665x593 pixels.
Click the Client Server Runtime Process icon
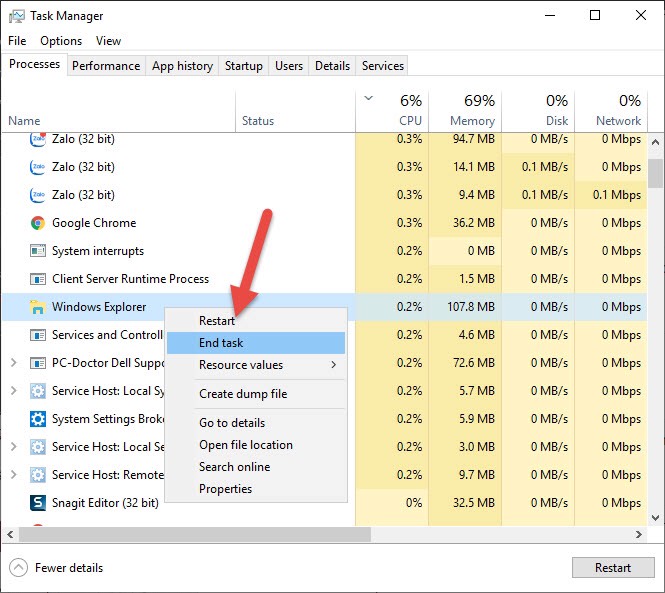[38, 279]
